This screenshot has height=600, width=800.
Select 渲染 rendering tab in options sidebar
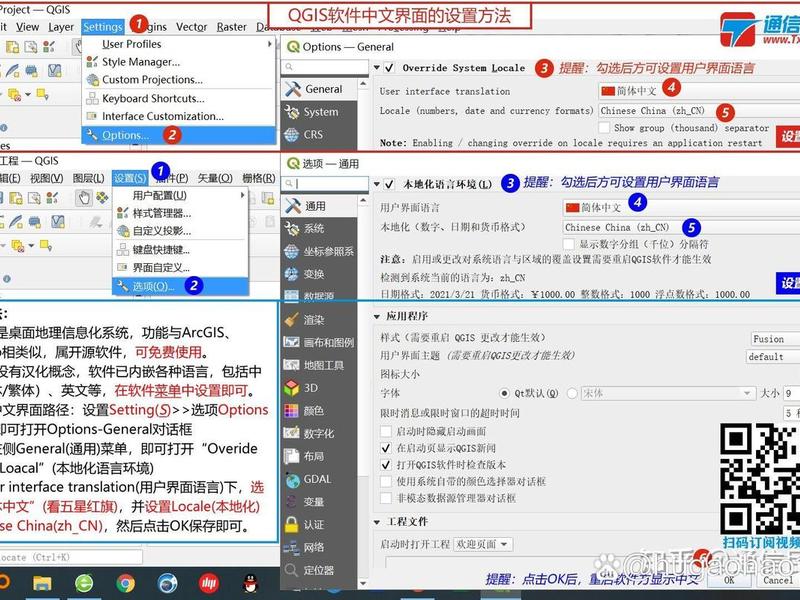(319, 320)
